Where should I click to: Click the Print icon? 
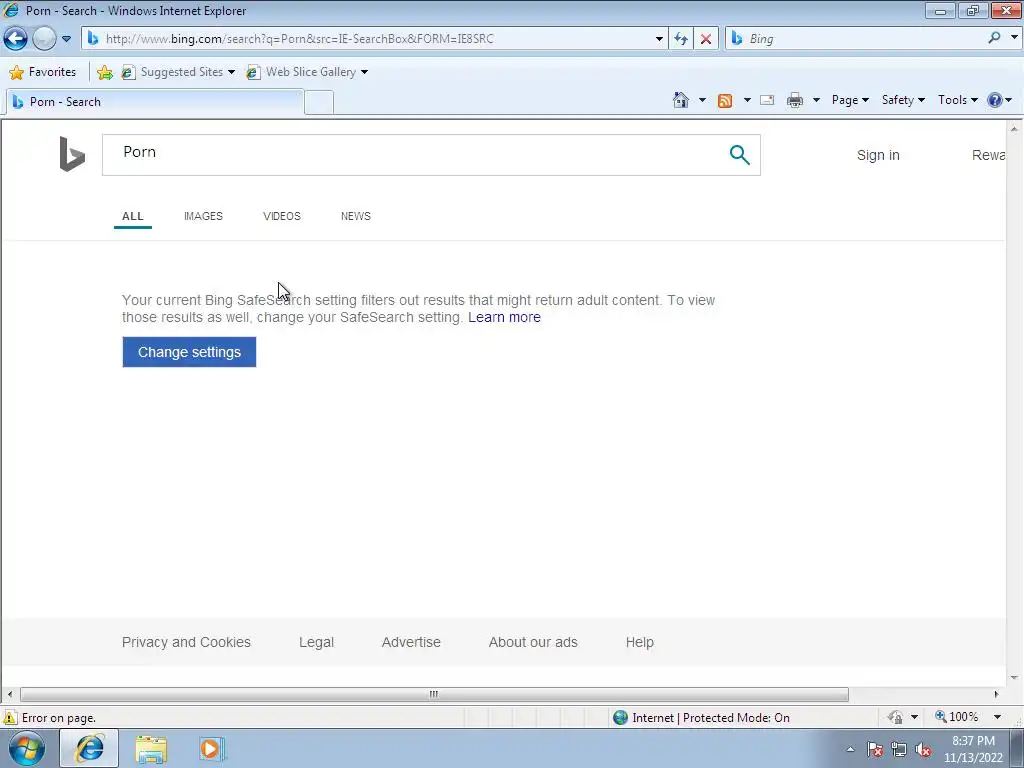coord(795,100)
